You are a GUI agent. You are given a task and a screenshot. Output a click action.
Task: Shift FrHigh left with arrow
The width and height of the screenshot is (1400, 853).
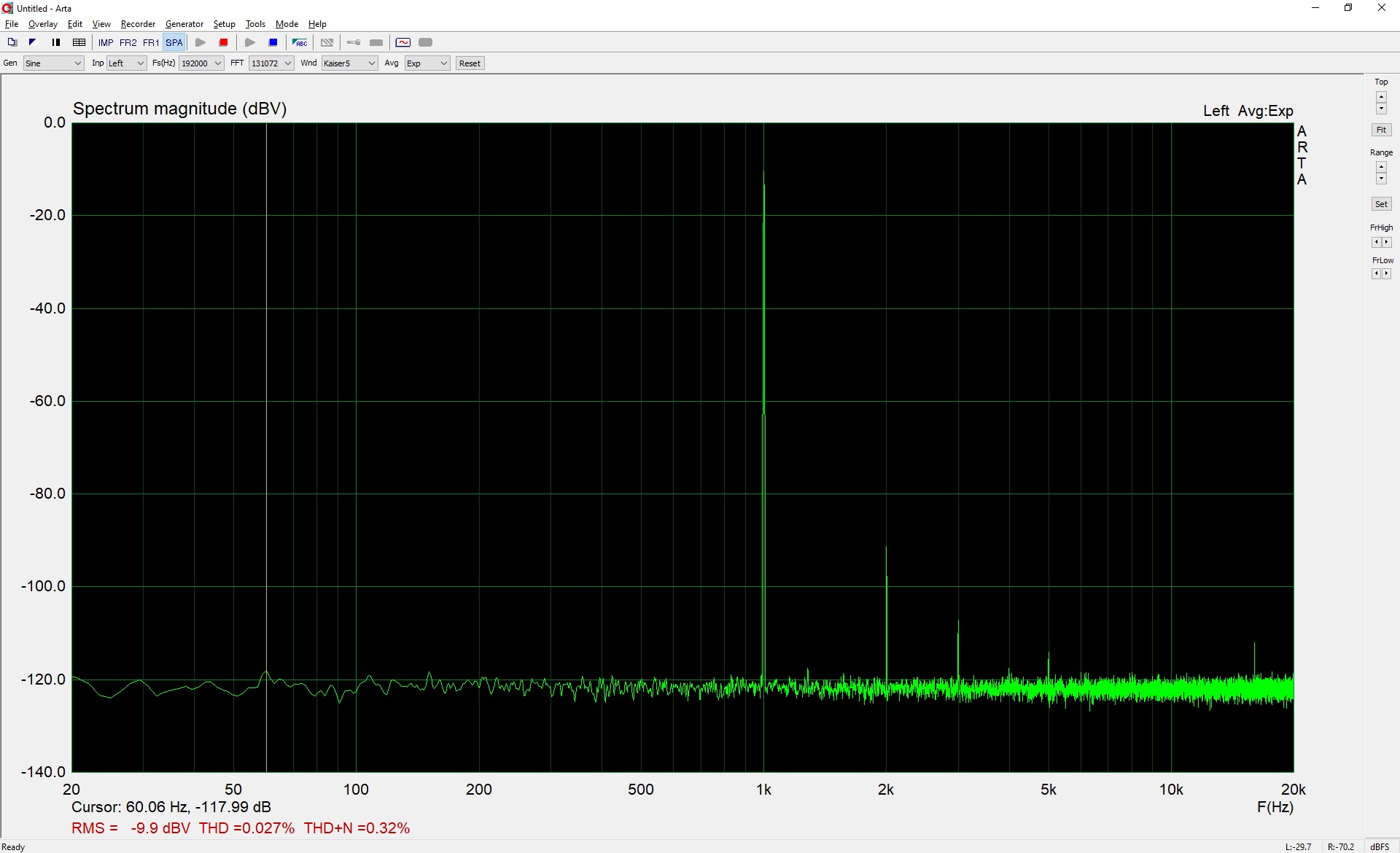point(1376,242)
